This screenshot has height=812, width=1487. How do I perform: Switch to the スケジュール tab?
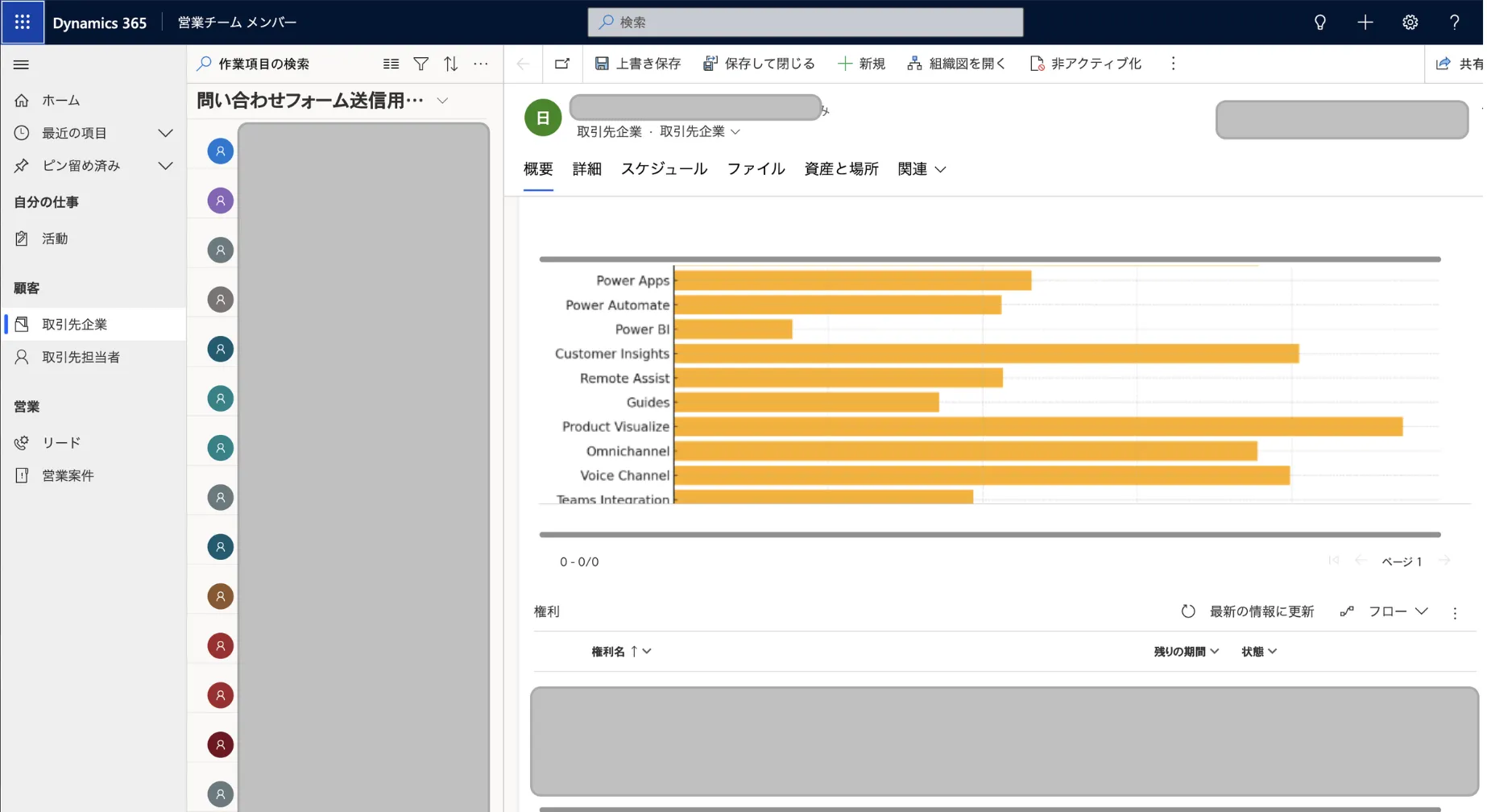[664, 169]
